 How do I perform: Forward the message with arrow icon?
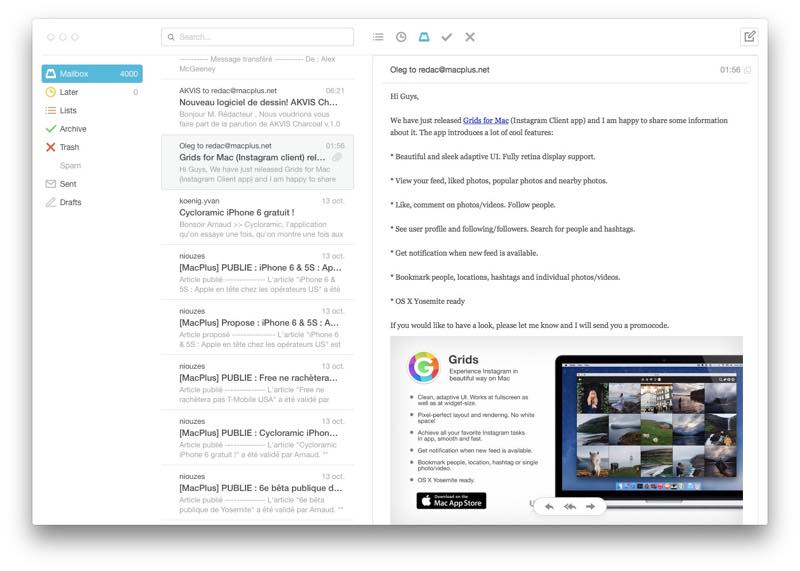tap(590, 506)
